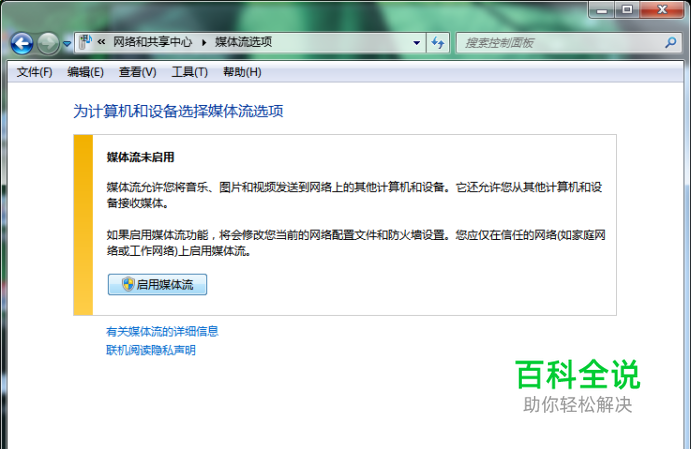Viewport: 691px width, 449px height.
Task: Click the 媒体流未启用 status text
Action: tap(141, 157)
